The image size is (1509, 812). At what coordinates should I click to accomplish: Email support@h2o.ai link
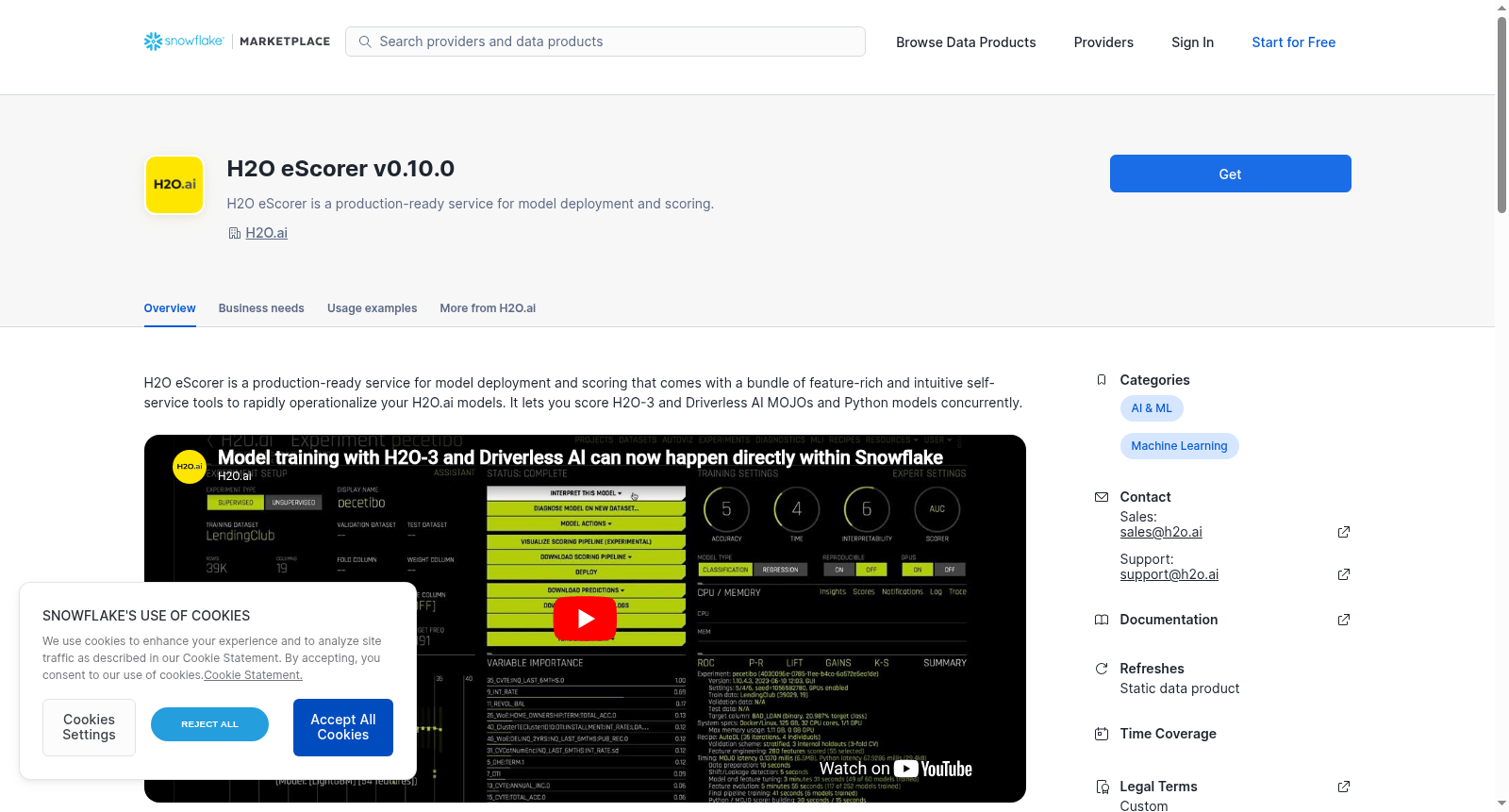[x=1169, y=574]
